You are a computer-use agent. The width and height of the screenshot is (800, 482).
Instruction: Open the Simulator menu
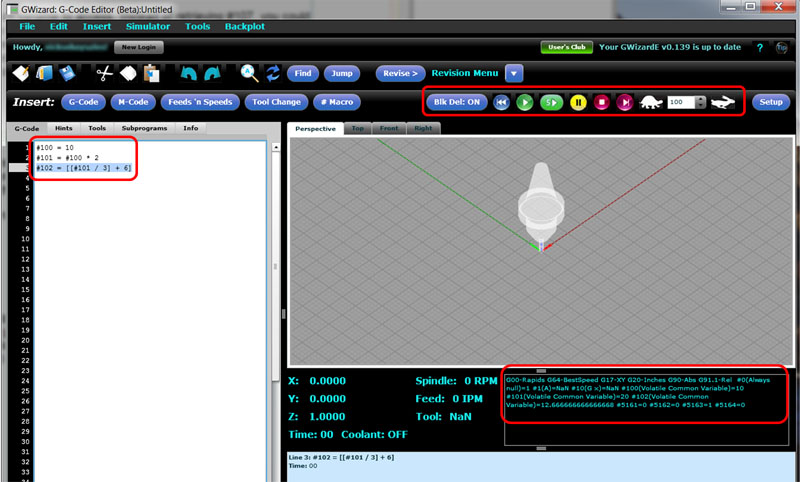click(x=147, y=26)
